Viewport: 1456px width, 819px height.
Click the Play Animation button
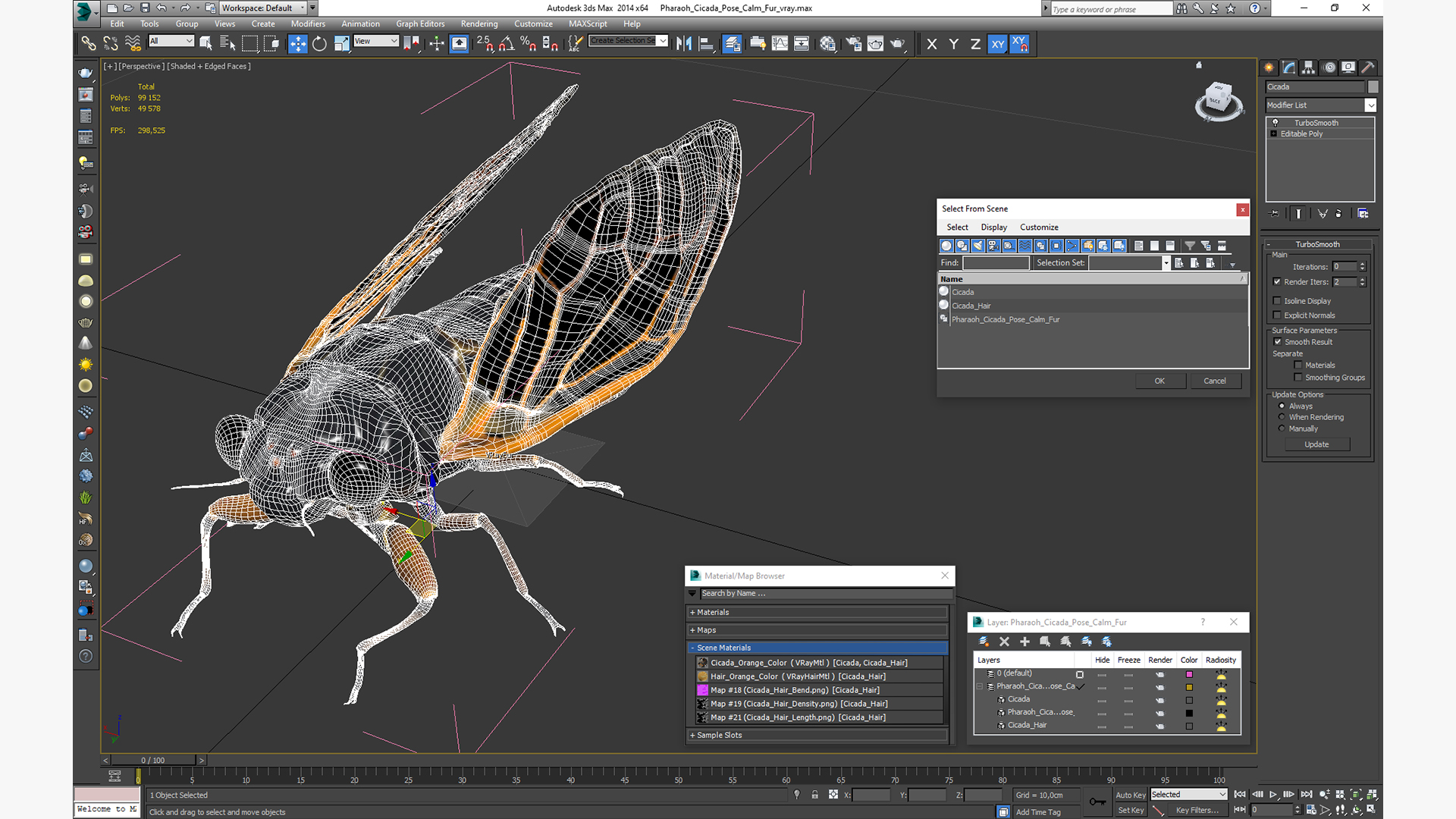(x=1273, y=795)
